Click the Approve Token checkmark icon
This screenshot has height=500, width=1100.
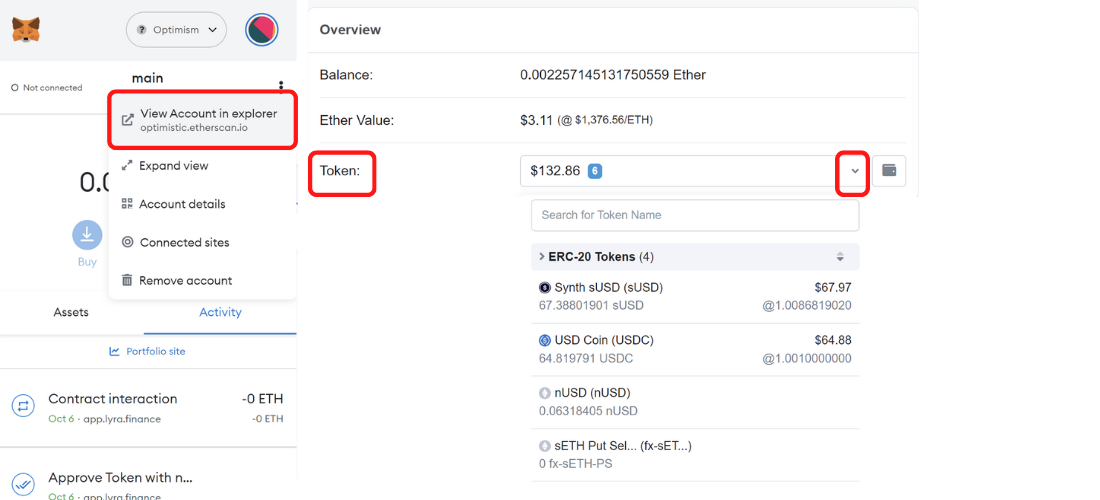click(x=22, y=485)
